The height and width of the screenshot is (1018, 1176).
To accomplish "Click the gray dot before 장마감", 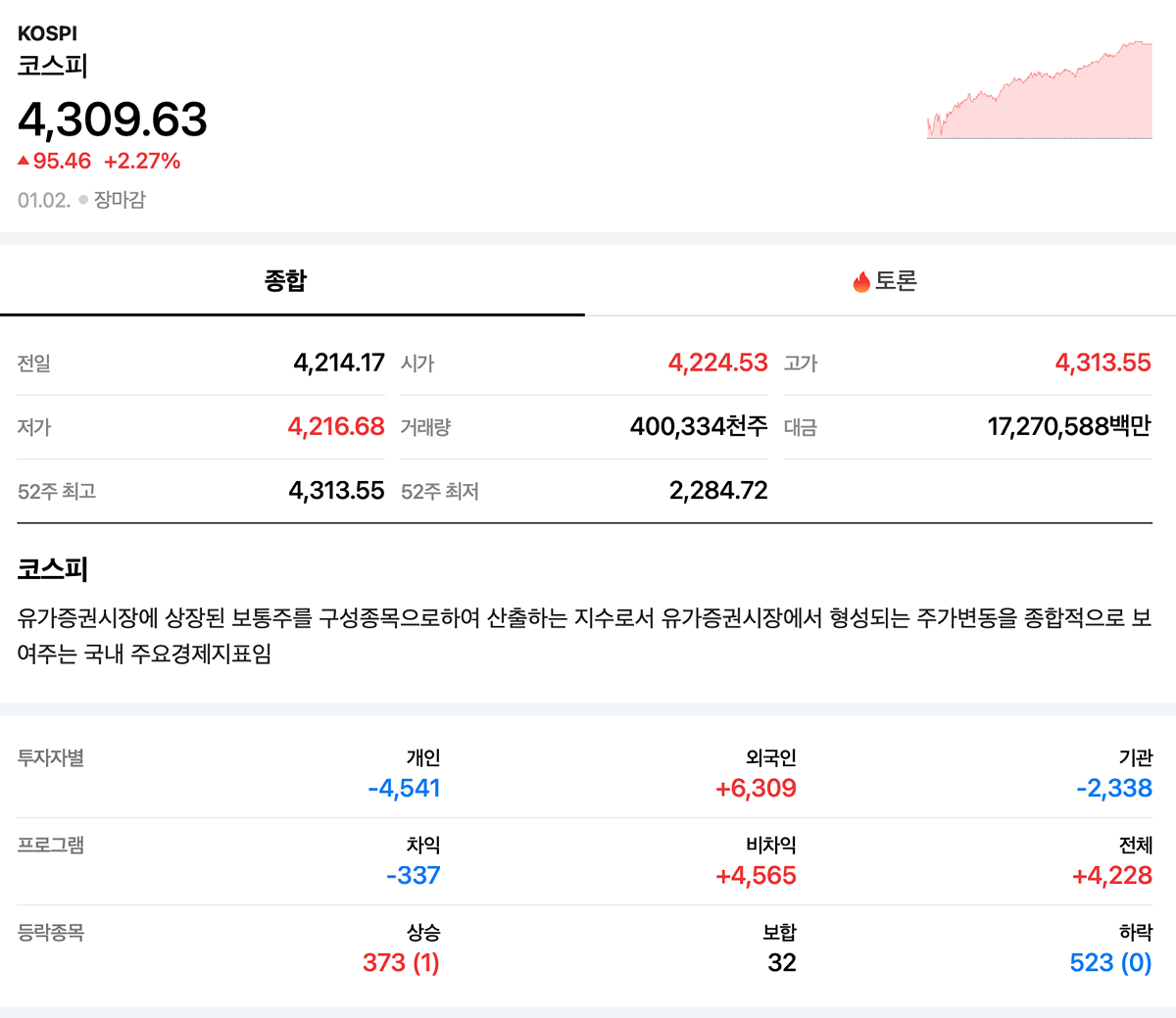I will tap(83, 200).
